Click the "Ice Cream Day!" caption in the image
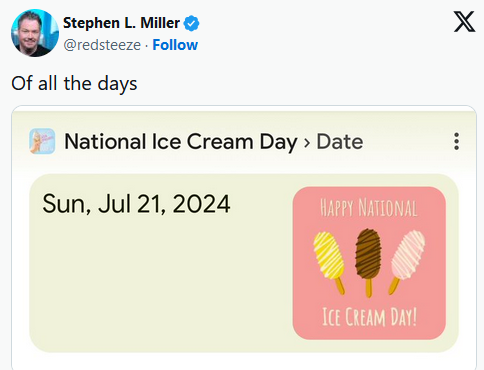 pos(369,317)
